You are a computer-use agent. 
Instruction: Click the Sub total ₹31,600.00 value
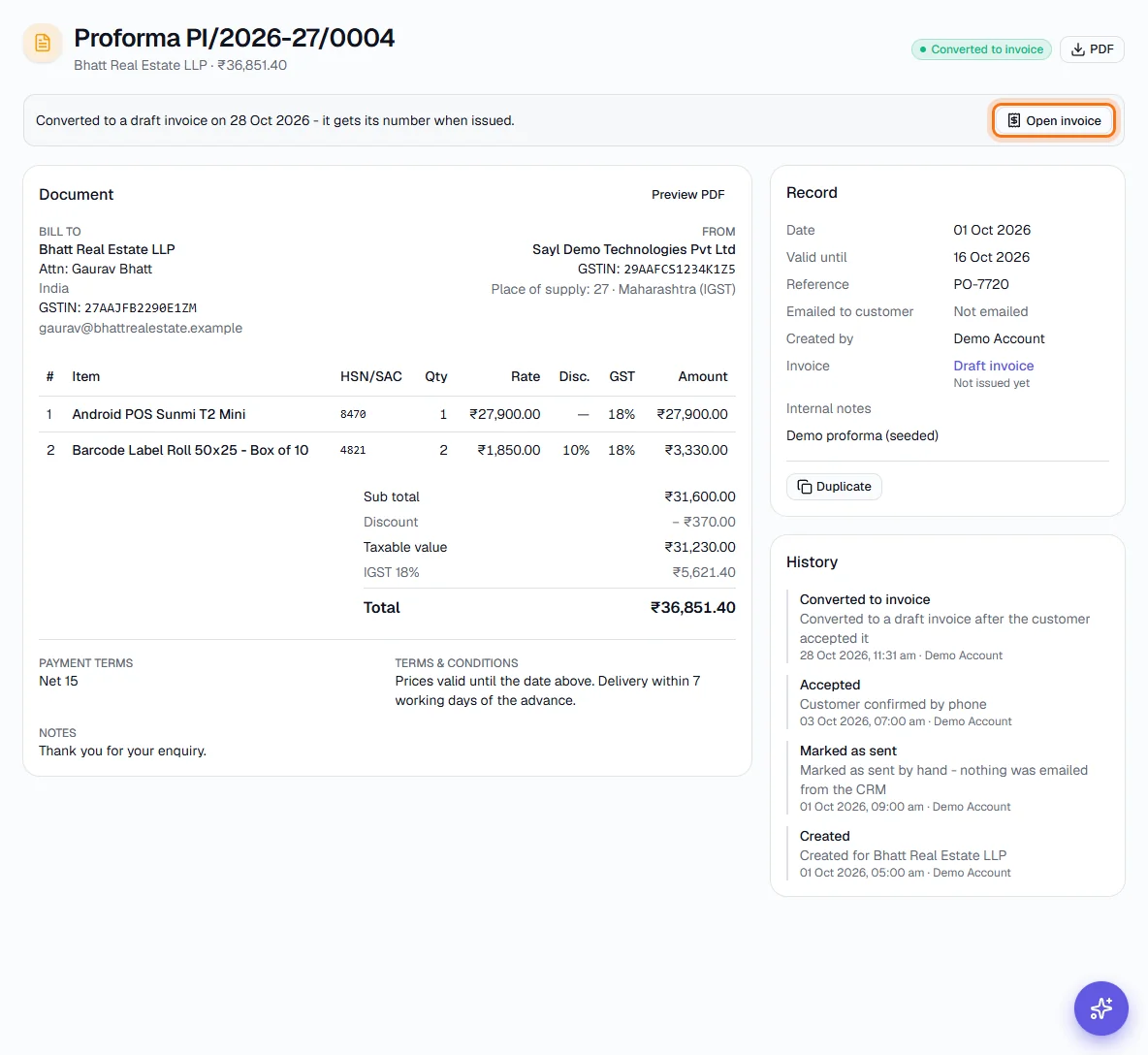pyautogui.click(x=699, y=497)
